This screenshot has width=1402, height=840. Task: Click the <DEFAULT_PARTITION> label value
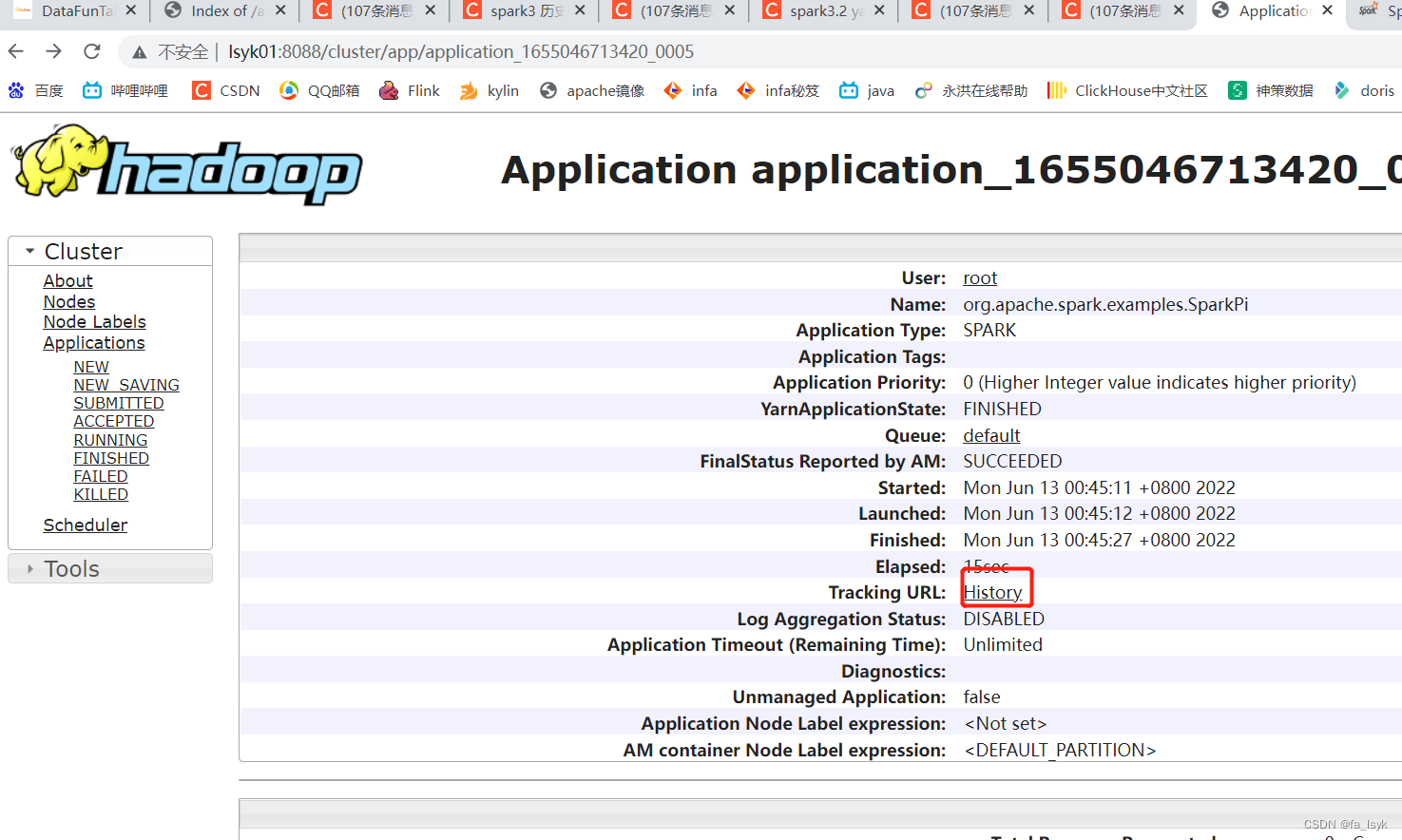[1060, 750]
